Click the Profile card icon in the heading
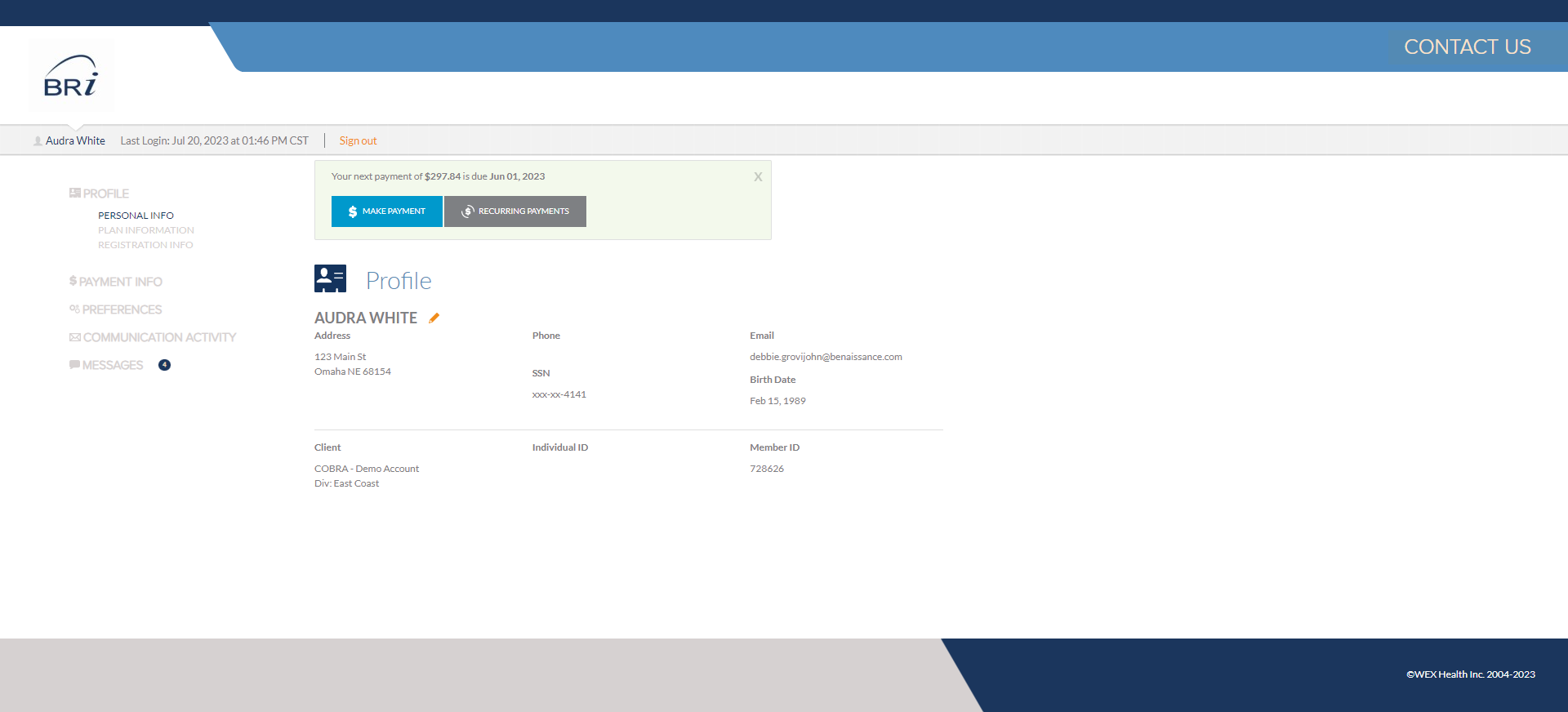The width and height of the screenshot is (1568, 712). point(330,279)
